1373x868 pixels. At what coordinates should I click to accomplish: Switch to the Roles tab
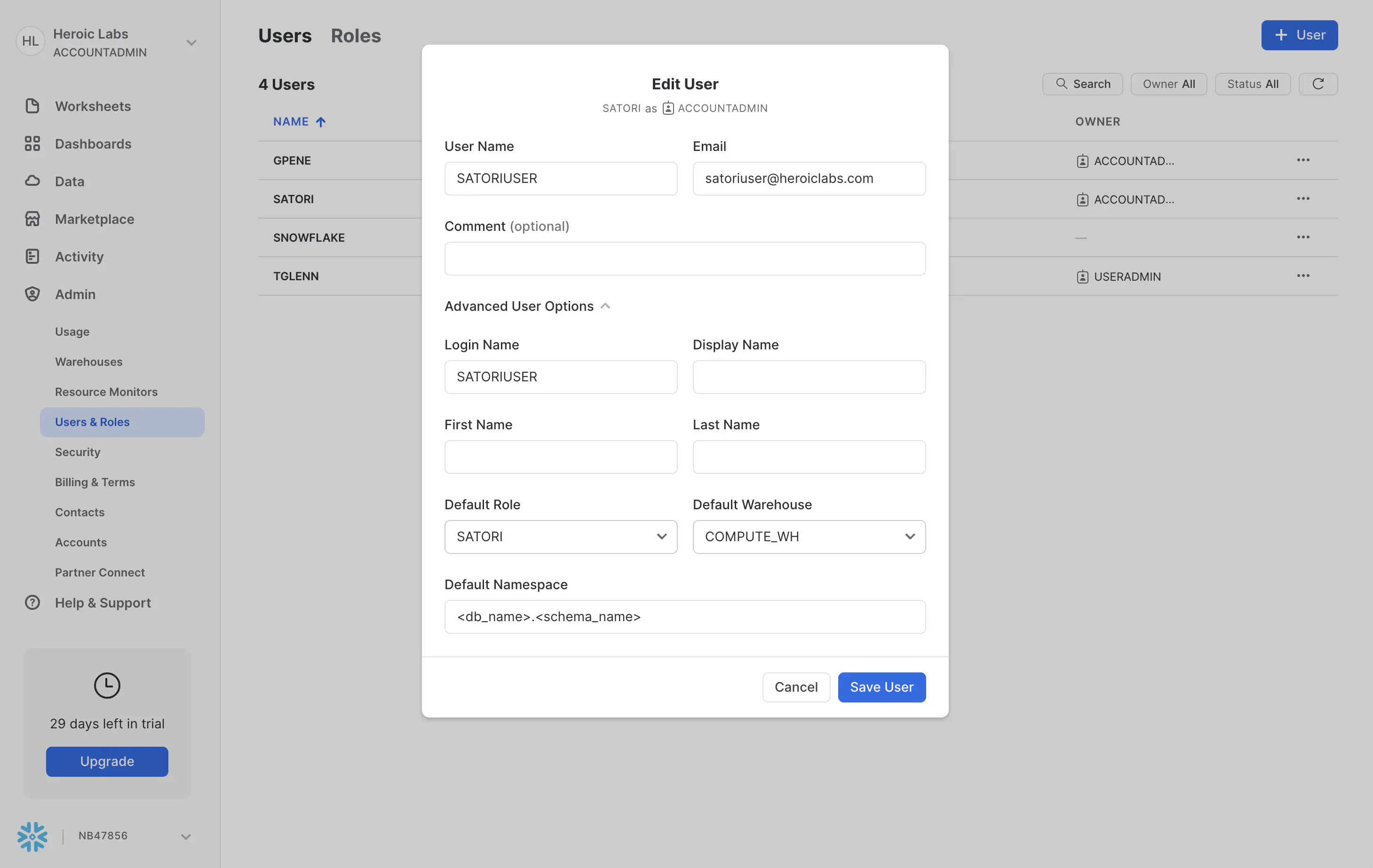pos(356,35)
